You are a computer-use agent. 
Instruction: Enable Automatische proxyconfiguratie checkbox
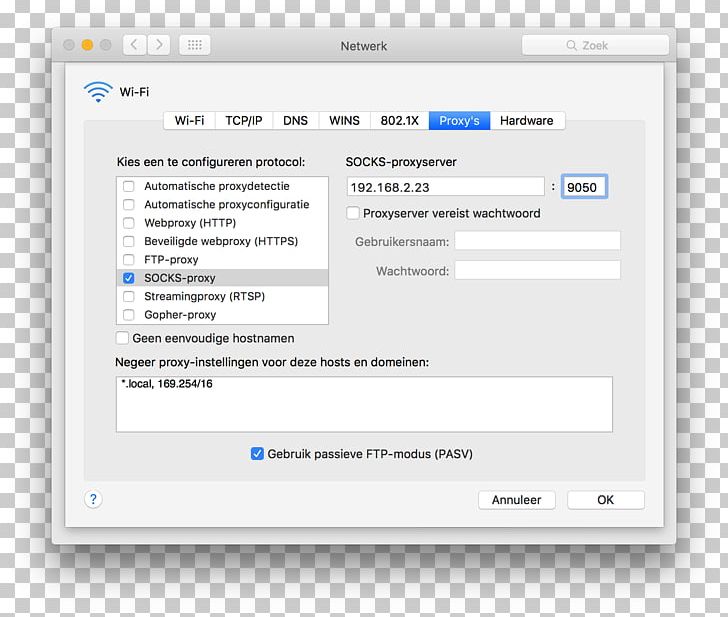pyautogui.click(x=129, y=205)
